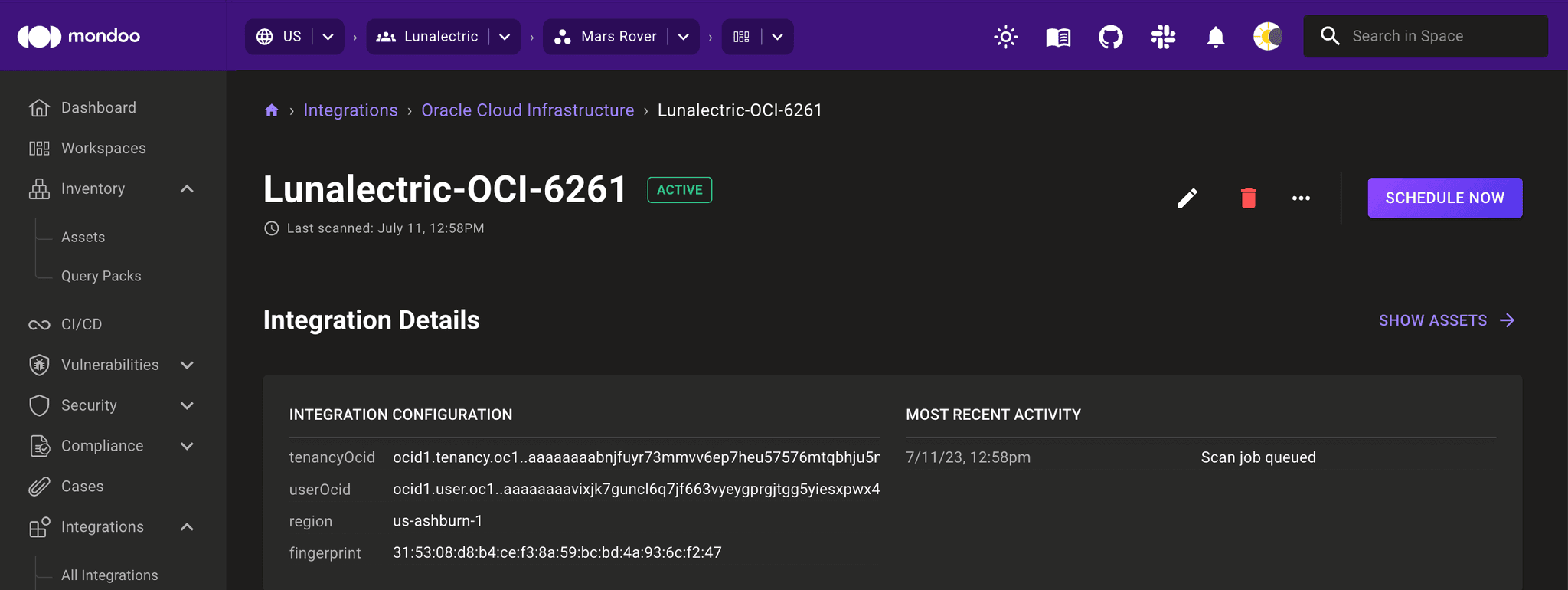Screen dimensions: 1568x590
Task: Click the search magnifier icon
Action: point(1330,36)
